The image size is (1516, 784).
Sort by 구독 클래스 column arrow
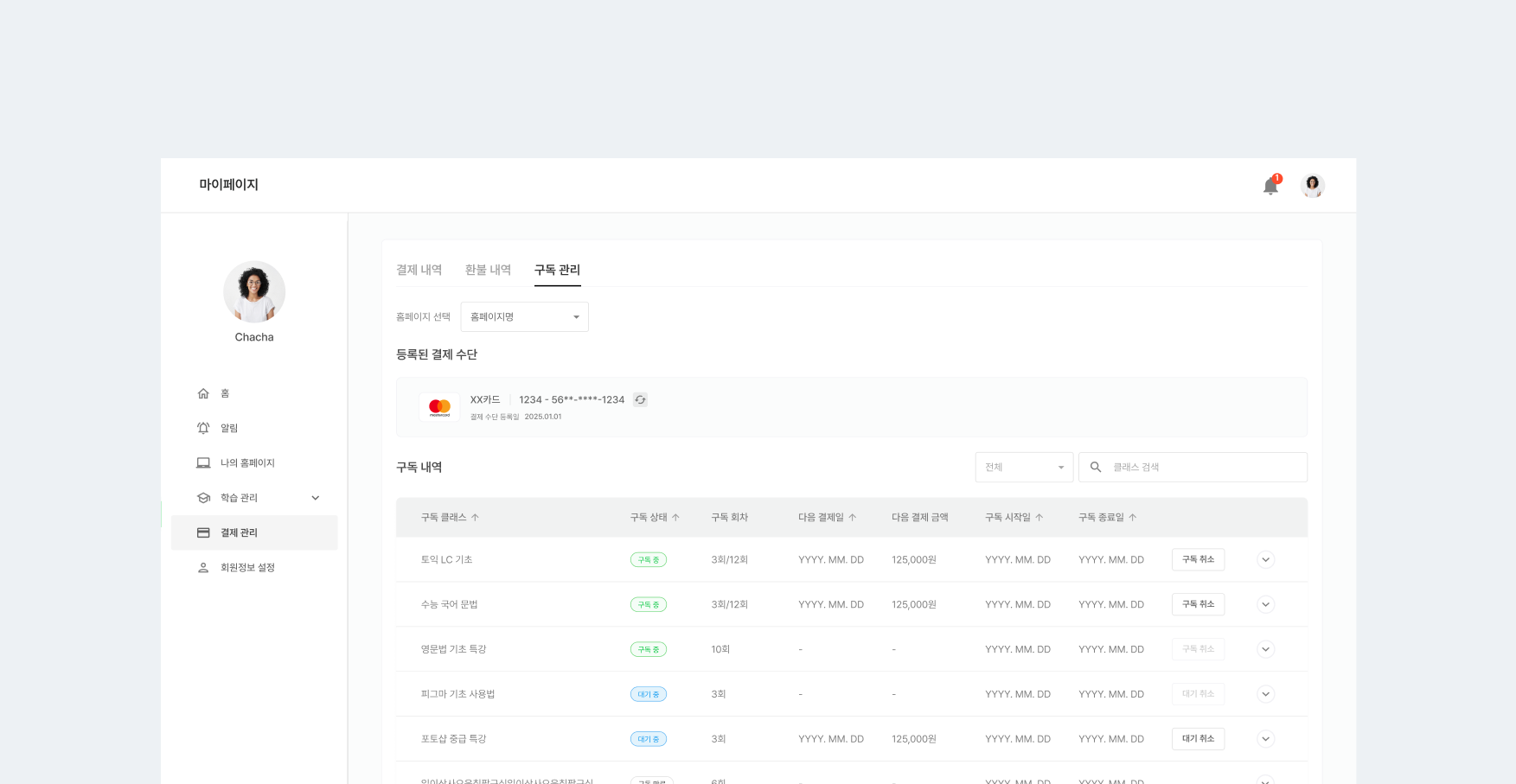coord(475,517)
